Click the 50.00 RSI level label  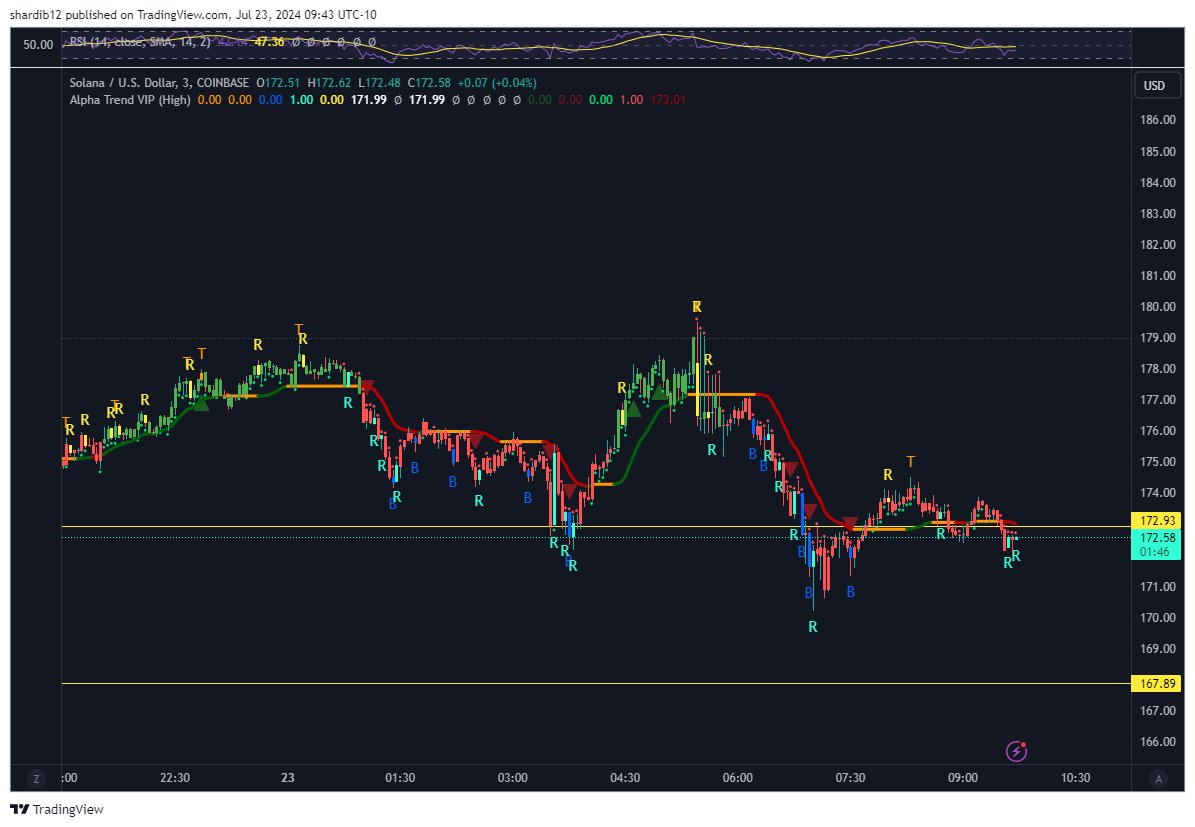click(x=38, y=45)
